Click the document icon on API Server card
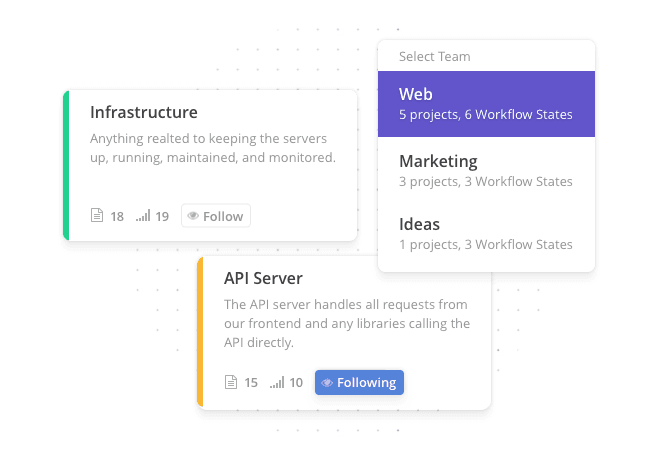The image size is (649, 454). pos(231,382)
